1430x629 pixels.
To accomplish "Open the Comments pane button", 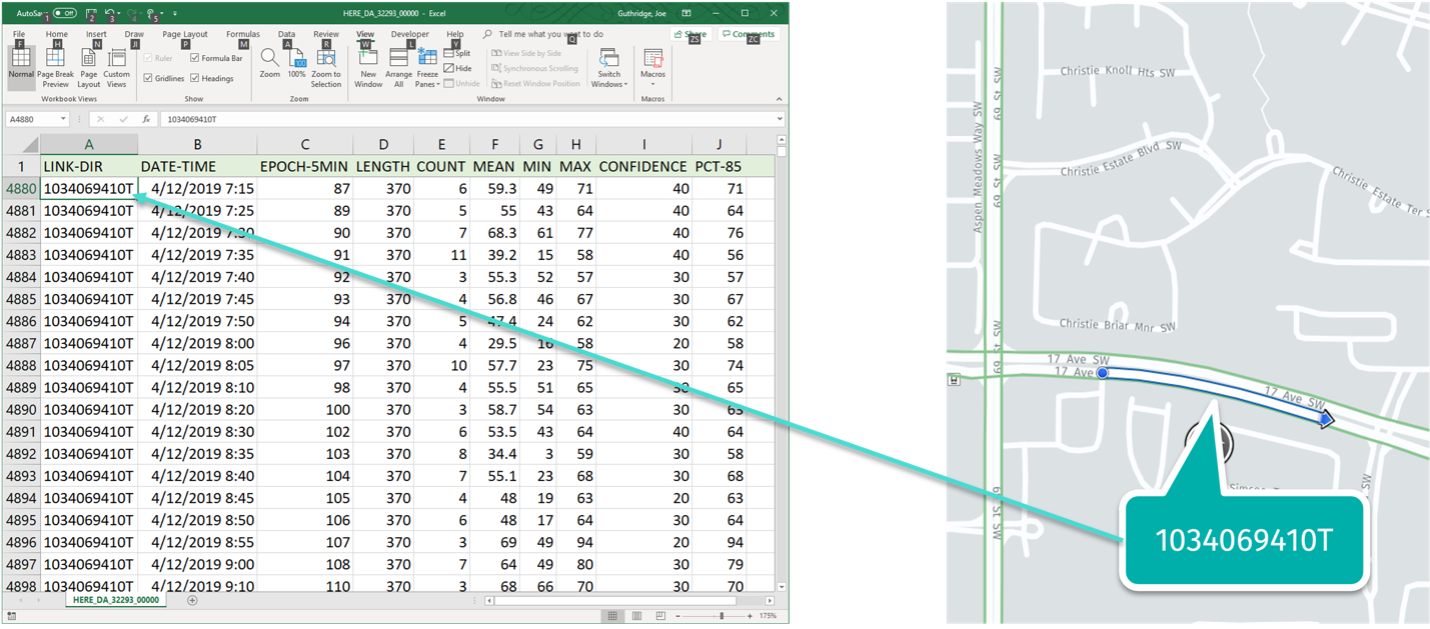I will 748,34.
